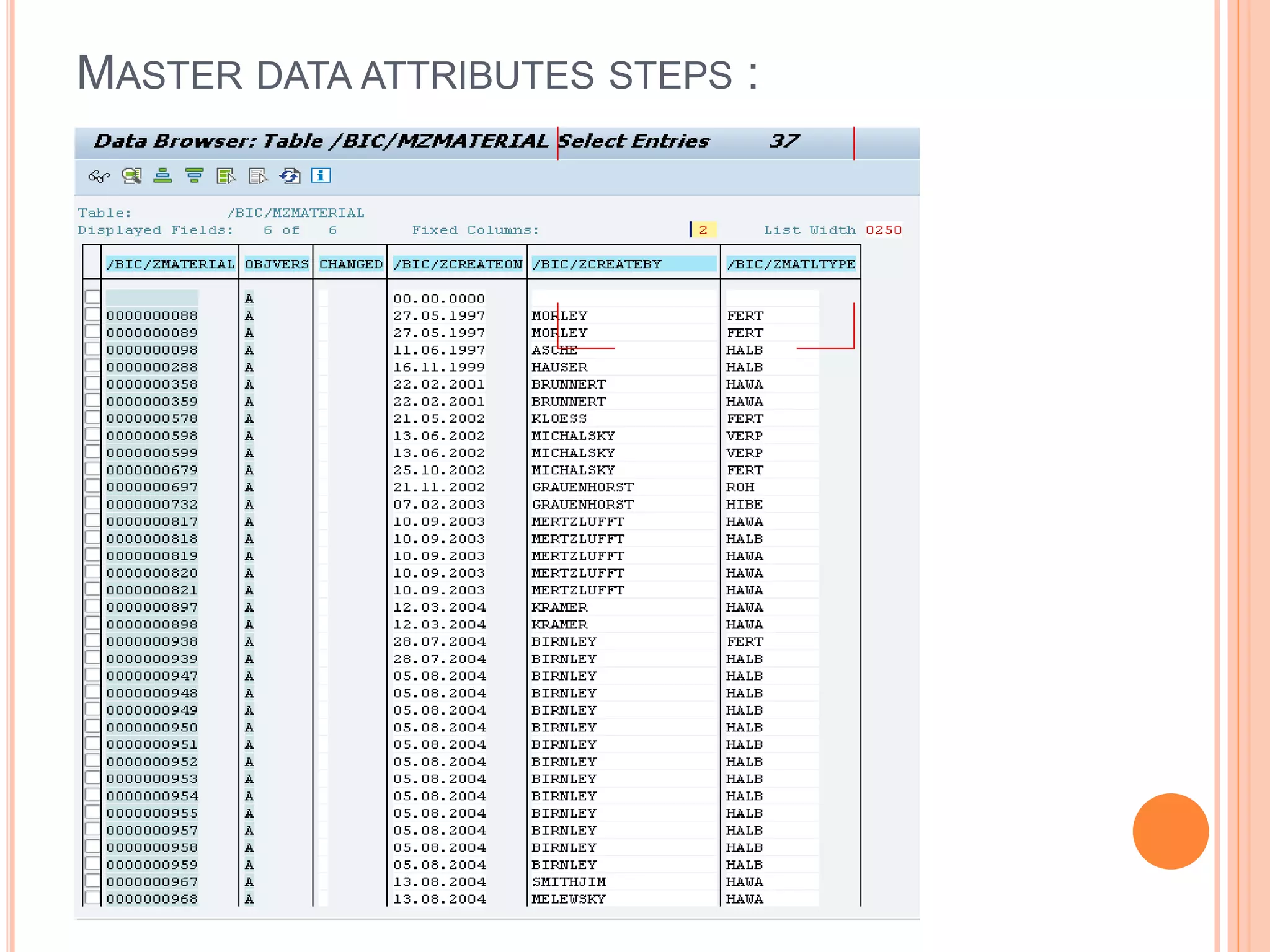This screenshot has width=1270, height=952.
Task: Click the date 13.08.2004 in row 0000000967
Action: click(x=439, y=882)
